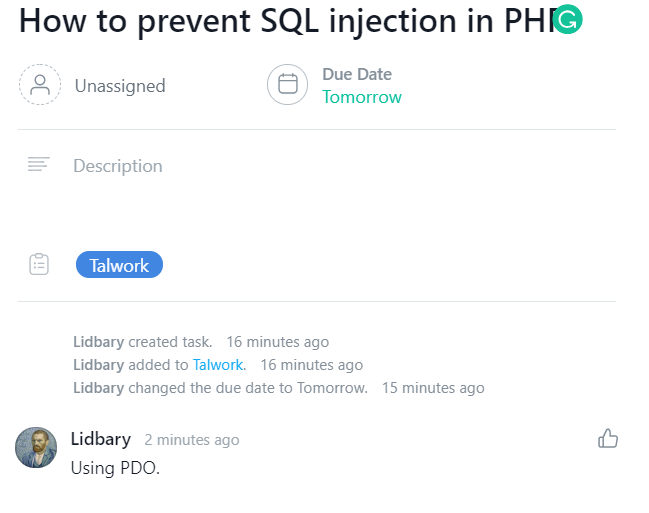Click the Lidbary commenter name
This screenshot has height=513, width=649.
click(x=100, y=439)
